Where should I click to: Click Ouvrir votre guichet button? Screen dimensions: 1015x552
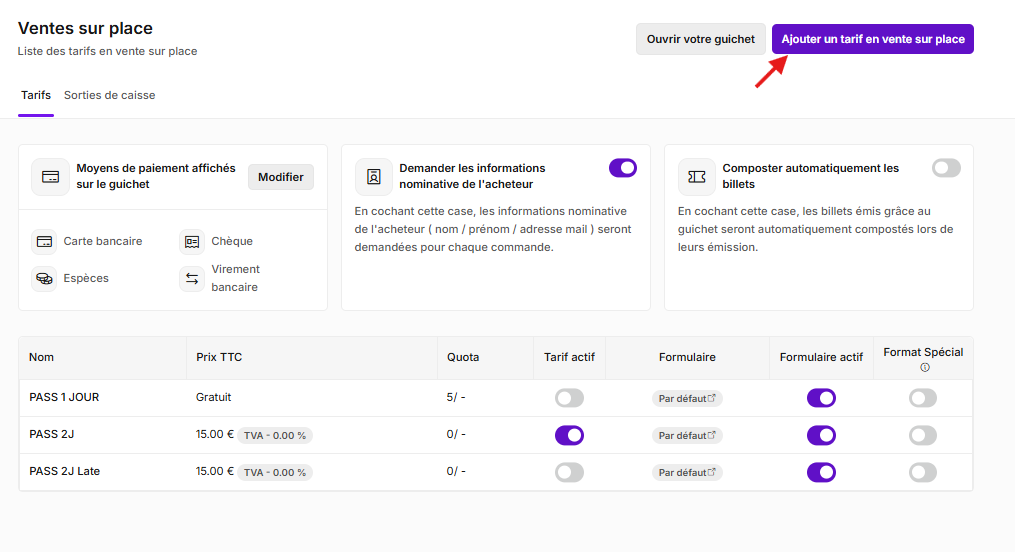(x=700, y=39)
